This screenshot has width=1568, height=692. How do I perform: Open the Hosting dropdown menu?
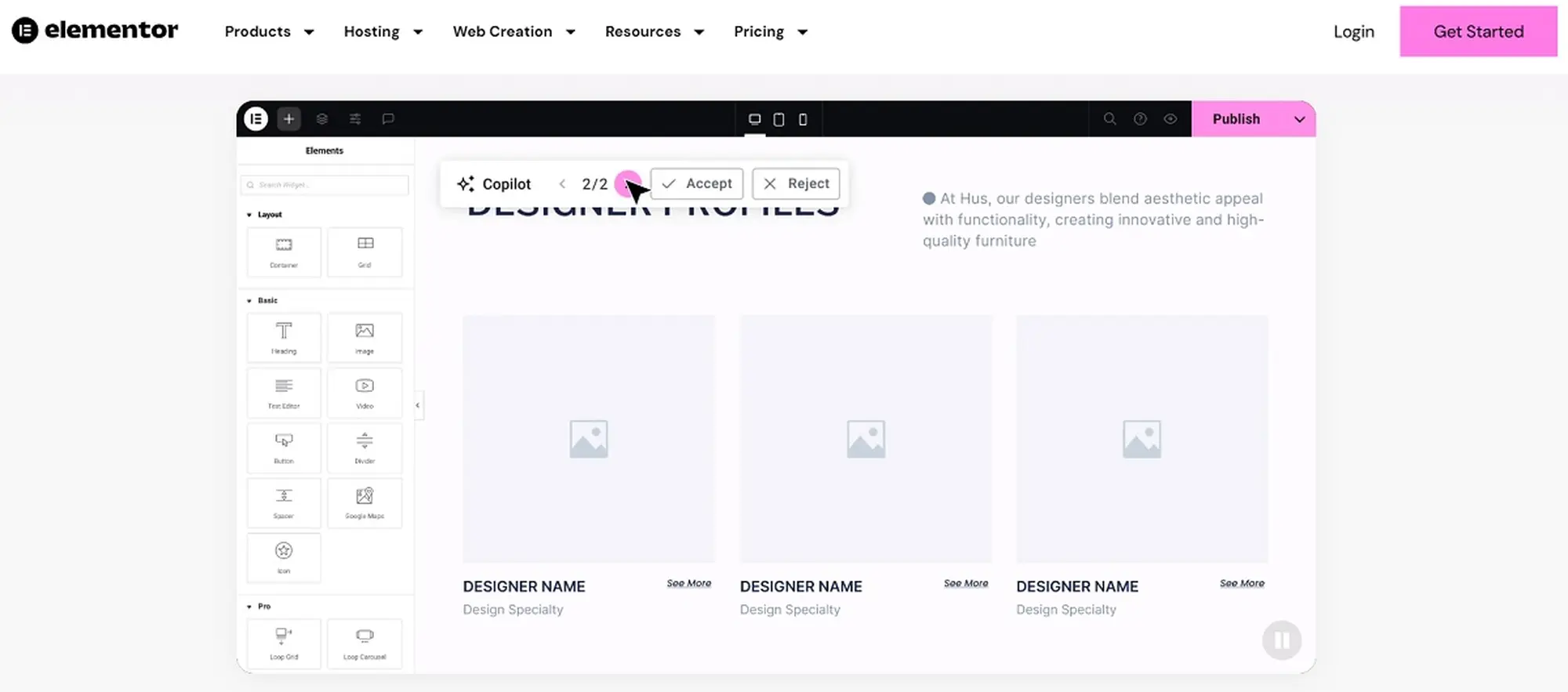click(383, 31)
